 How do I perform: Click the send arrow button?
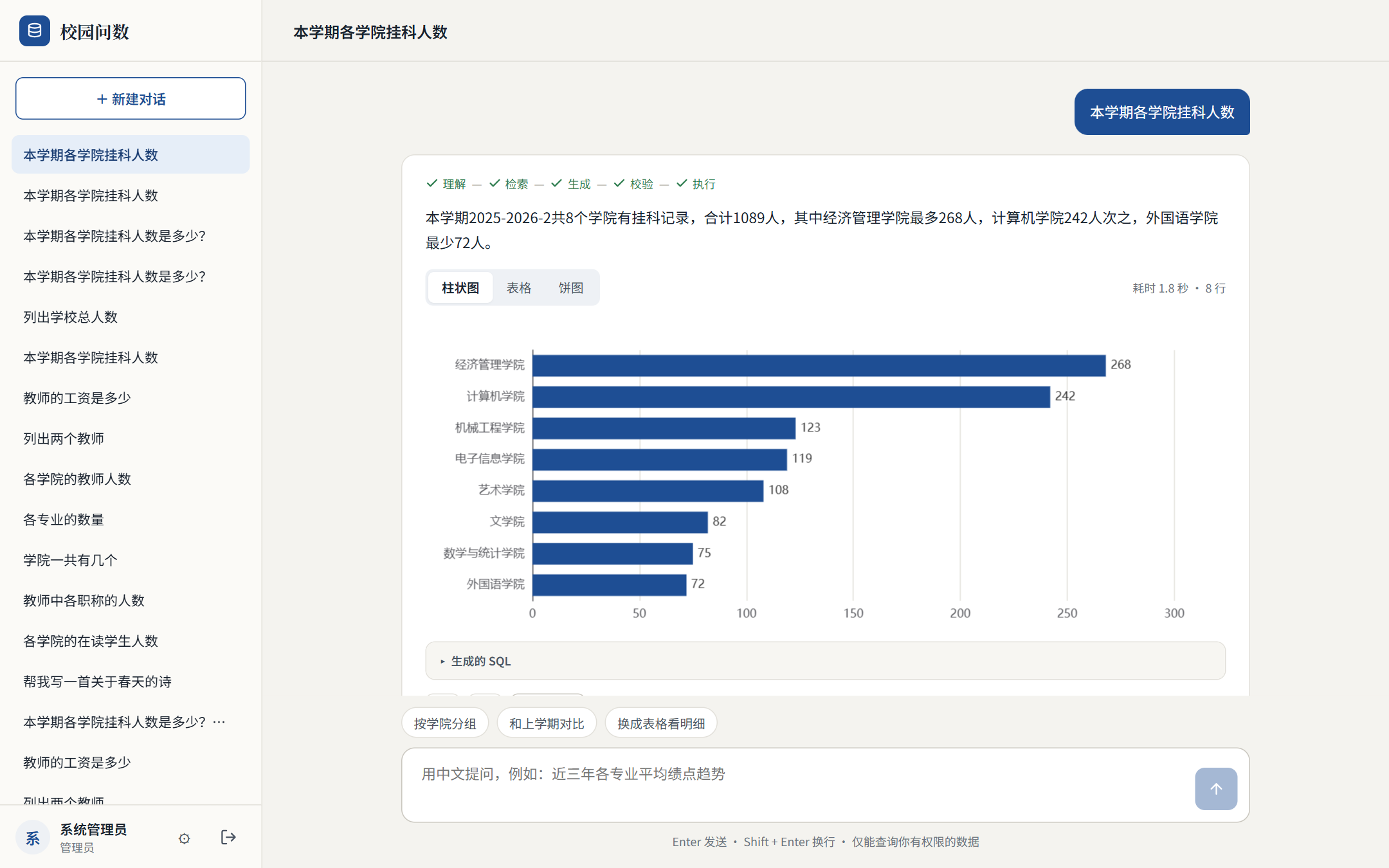(x=1215, y=788)
